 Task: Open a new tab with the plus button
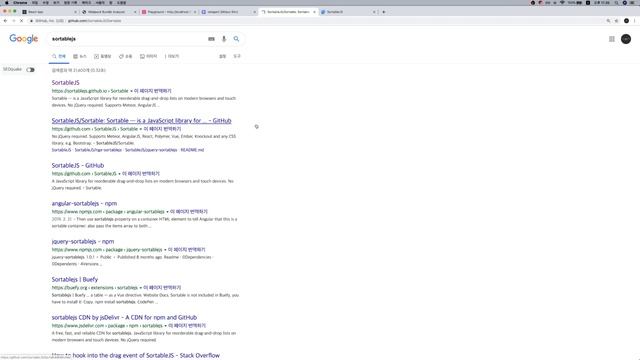tap(384, 12)
